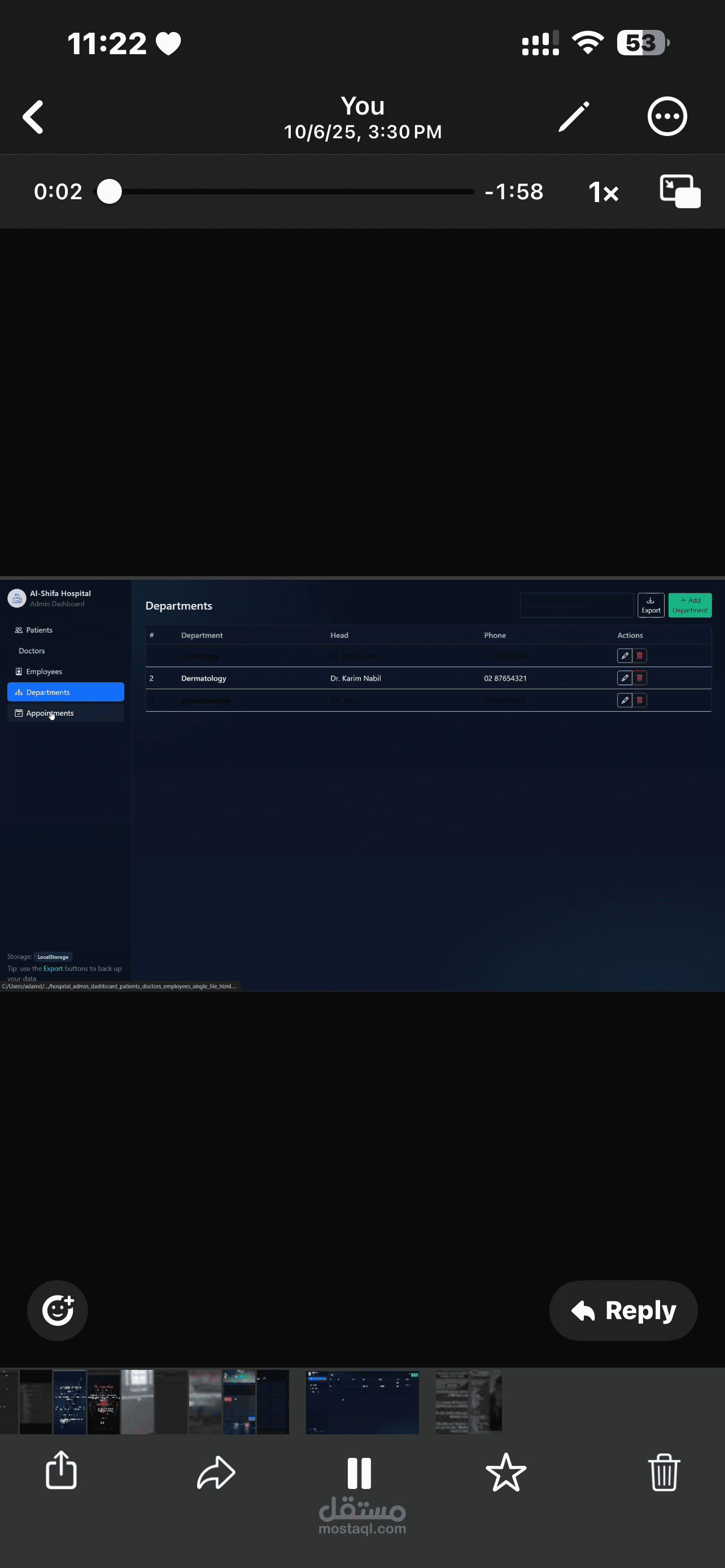Screen dimensions: 725x1568
Task: Click the Add Department button
Action: coord(689,605)
